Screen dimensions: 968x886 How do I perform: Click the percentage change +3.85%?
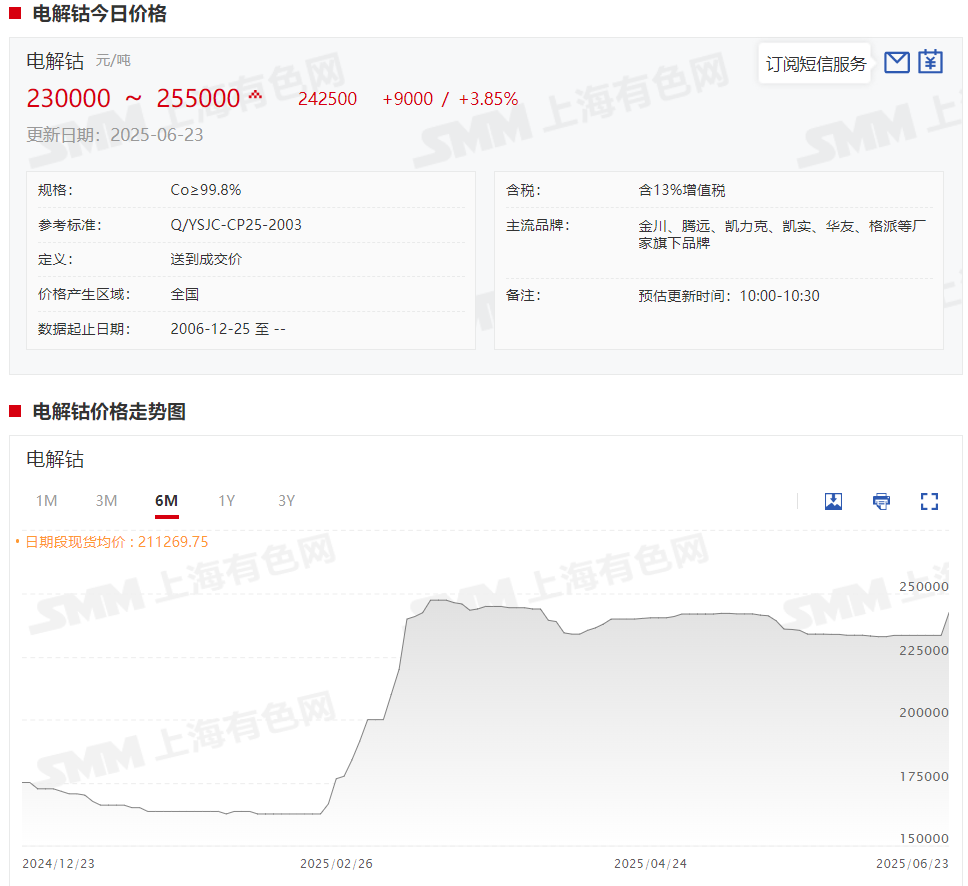click(488, 99)
